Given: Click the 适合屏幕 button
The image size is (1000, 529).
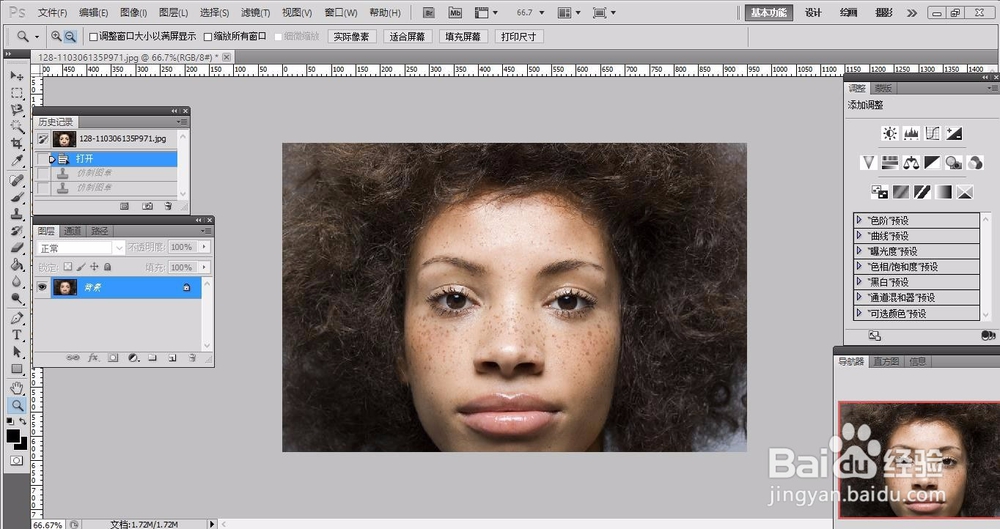Looking at the screenshot, I should click(x=407, y=37).
